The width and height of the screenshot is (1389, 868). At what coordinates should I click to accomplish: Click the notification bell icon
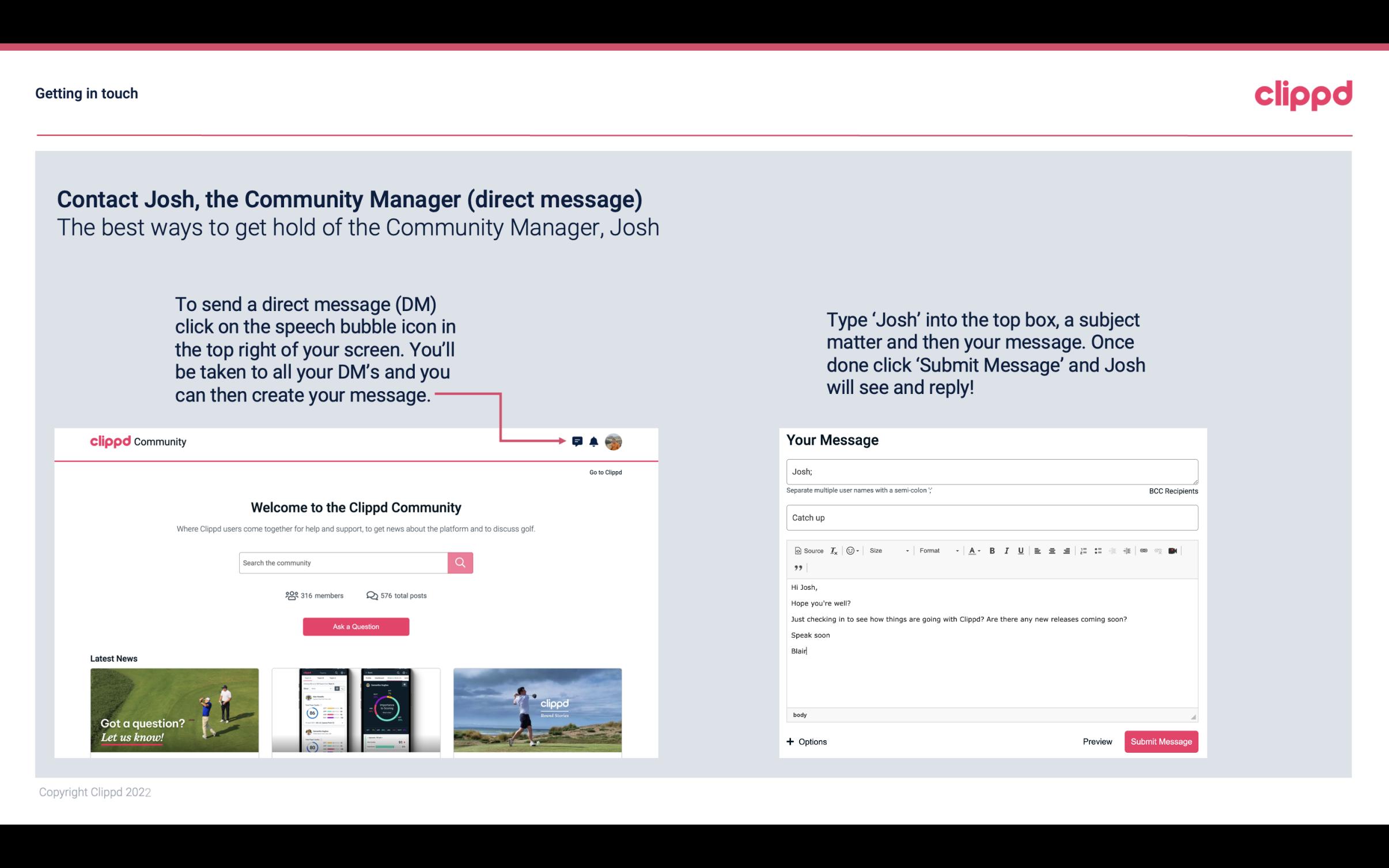click(x=594, y=441)
